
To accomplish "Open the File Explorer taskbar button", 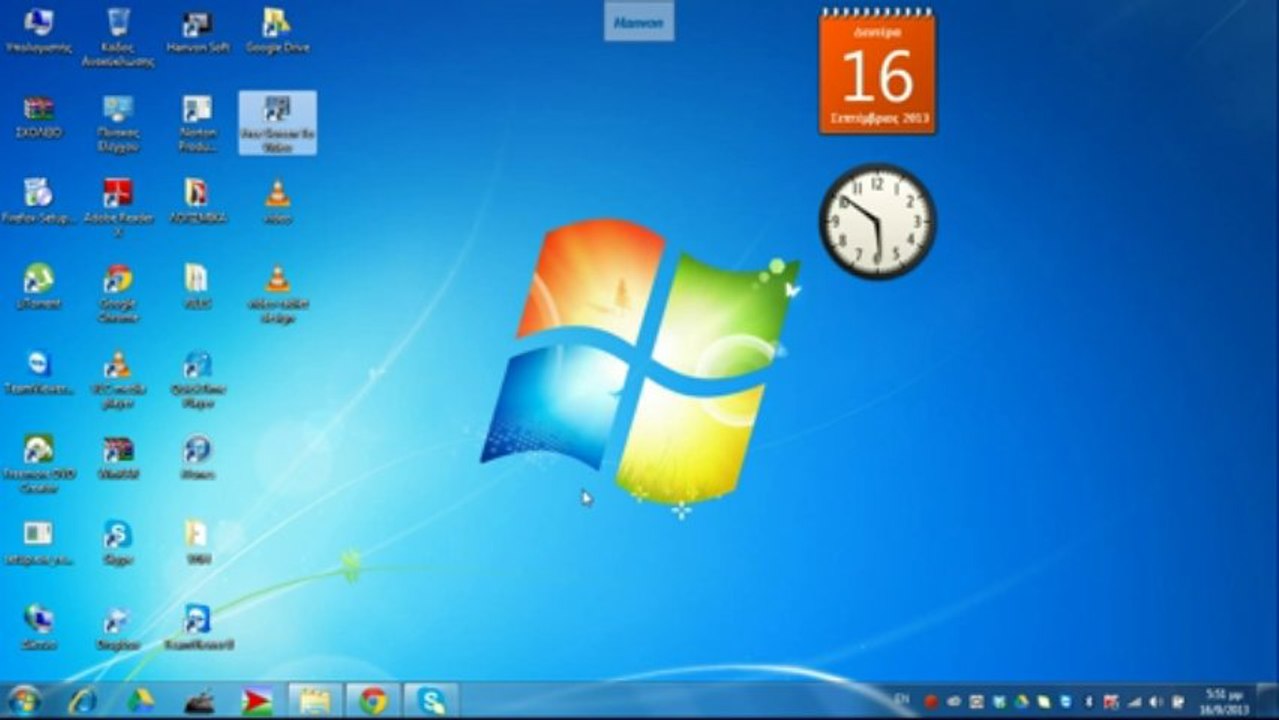I will (x=315, y=701).
